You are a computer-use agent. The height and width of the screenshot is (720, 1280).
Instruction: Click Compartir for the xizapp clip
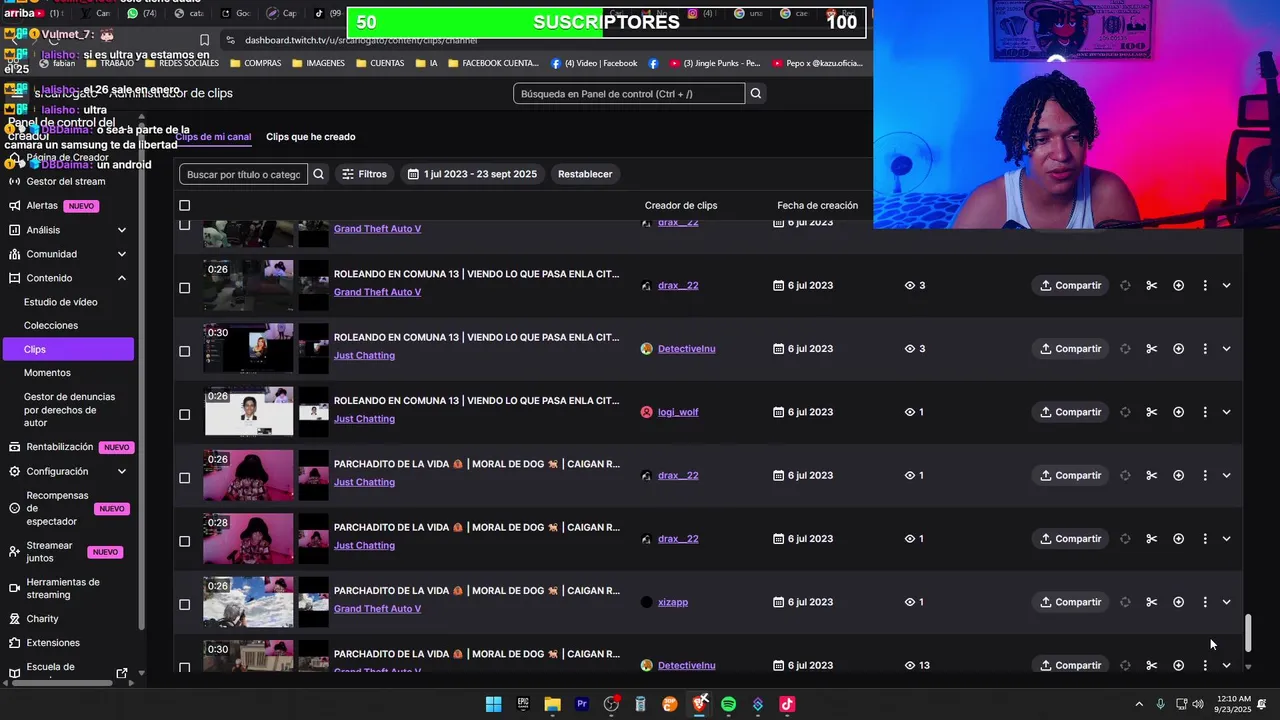coord(1070,602)
